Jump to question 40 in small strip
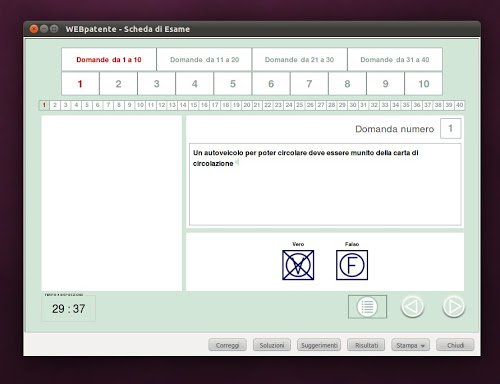 459,105
